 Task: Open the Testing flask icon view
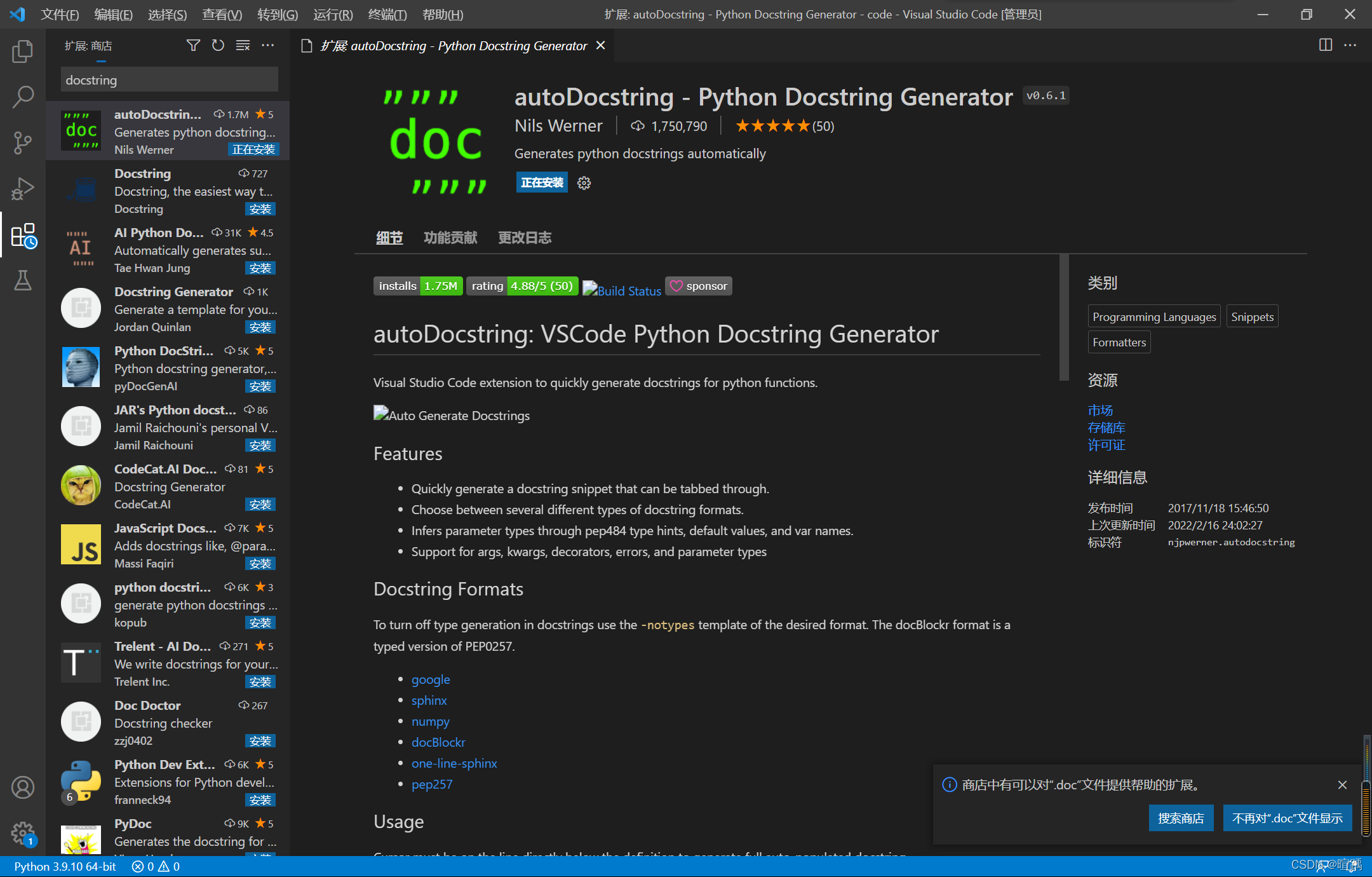point(23,280)
